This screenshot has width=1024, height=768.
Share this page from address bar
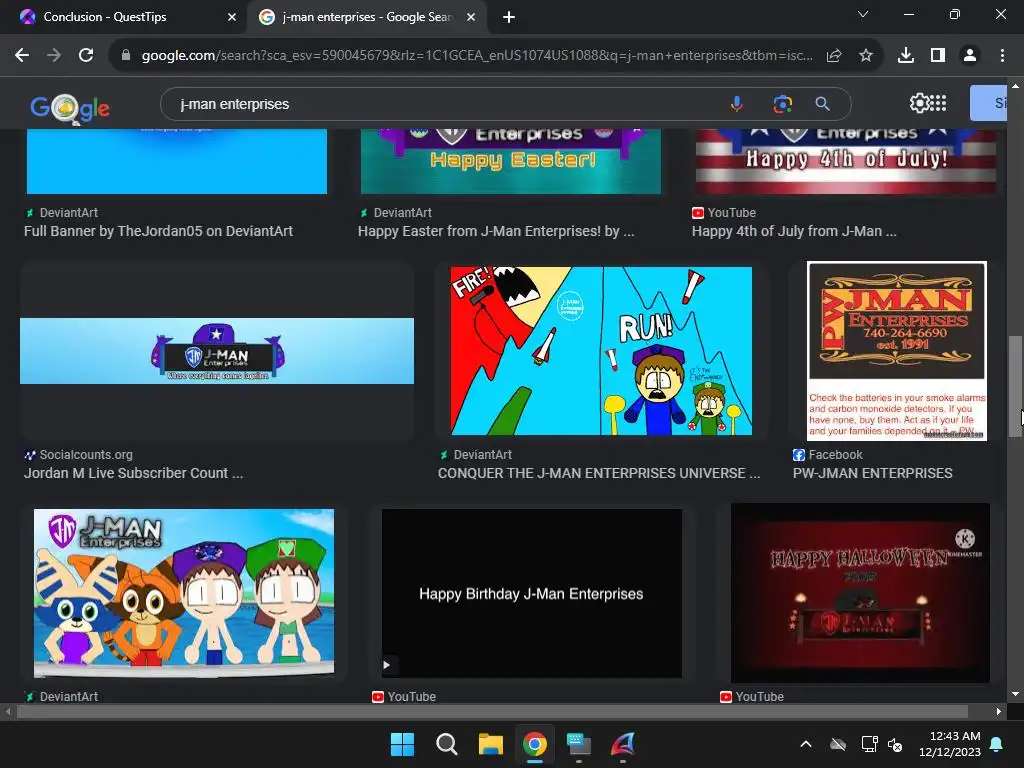[x=834, y=56]
